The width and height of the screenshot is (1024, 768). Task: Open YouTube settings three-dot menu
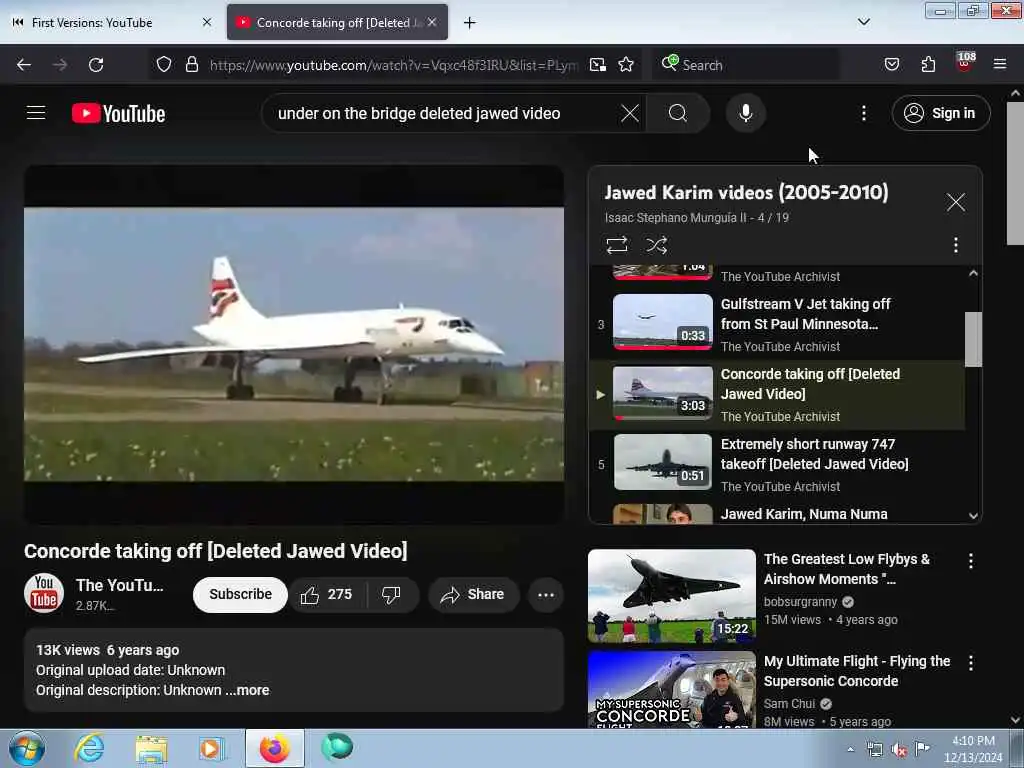tap(863, 113)
